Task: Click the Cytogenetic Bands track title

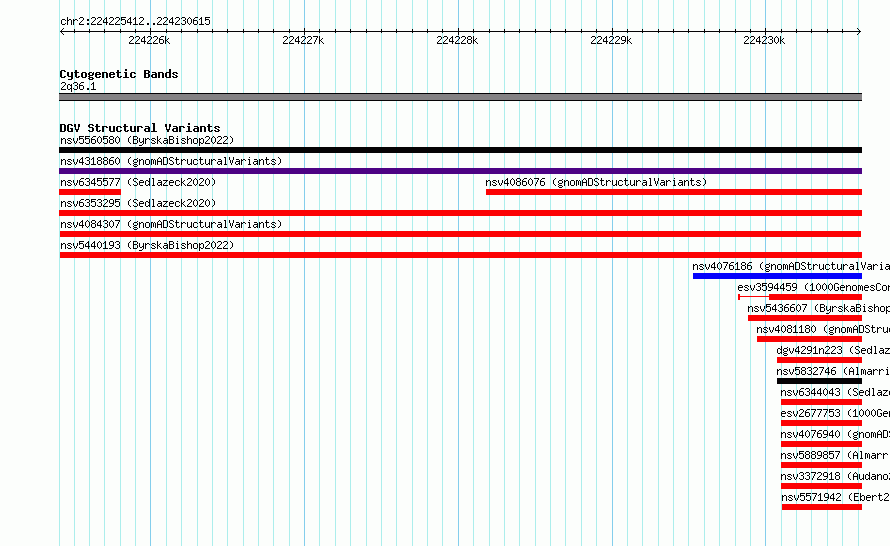Action: (119, 74)
